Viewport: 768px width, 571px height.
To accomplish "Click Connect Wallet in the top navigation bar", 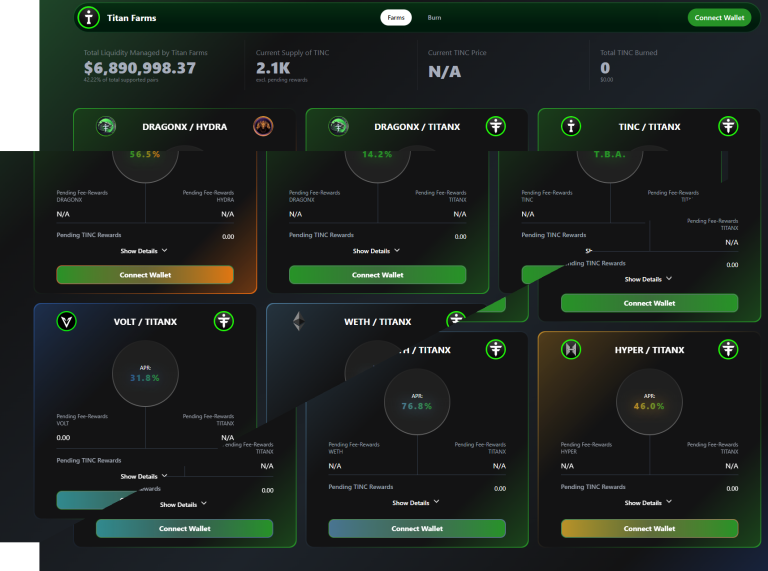I will [720, 18].
